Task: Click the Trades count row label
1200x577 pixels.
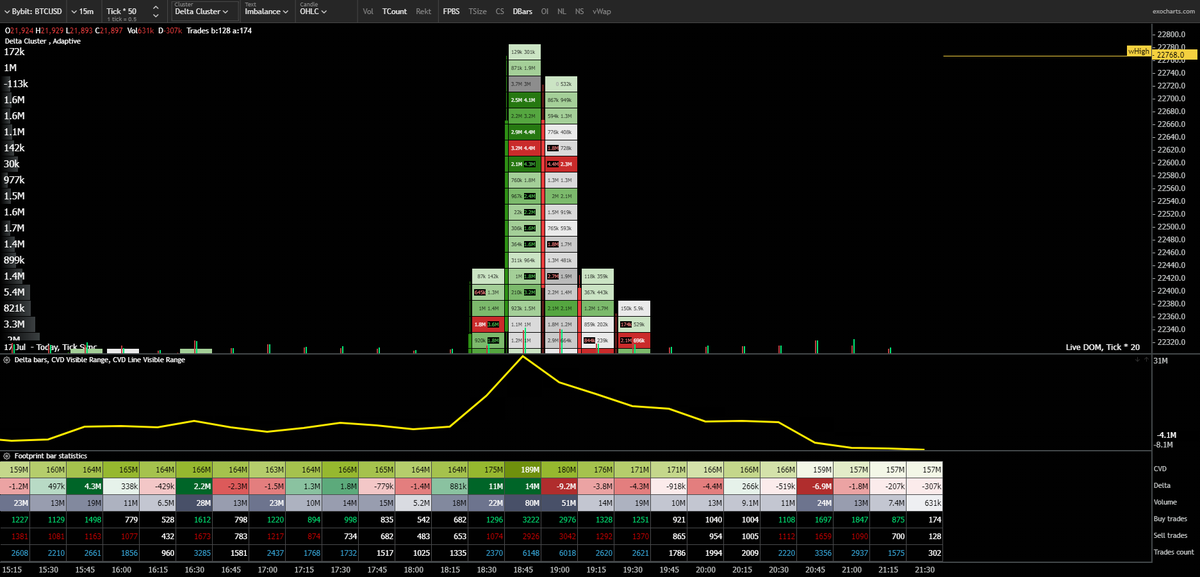Action: pyautogui.click(x=1174, y=552)
